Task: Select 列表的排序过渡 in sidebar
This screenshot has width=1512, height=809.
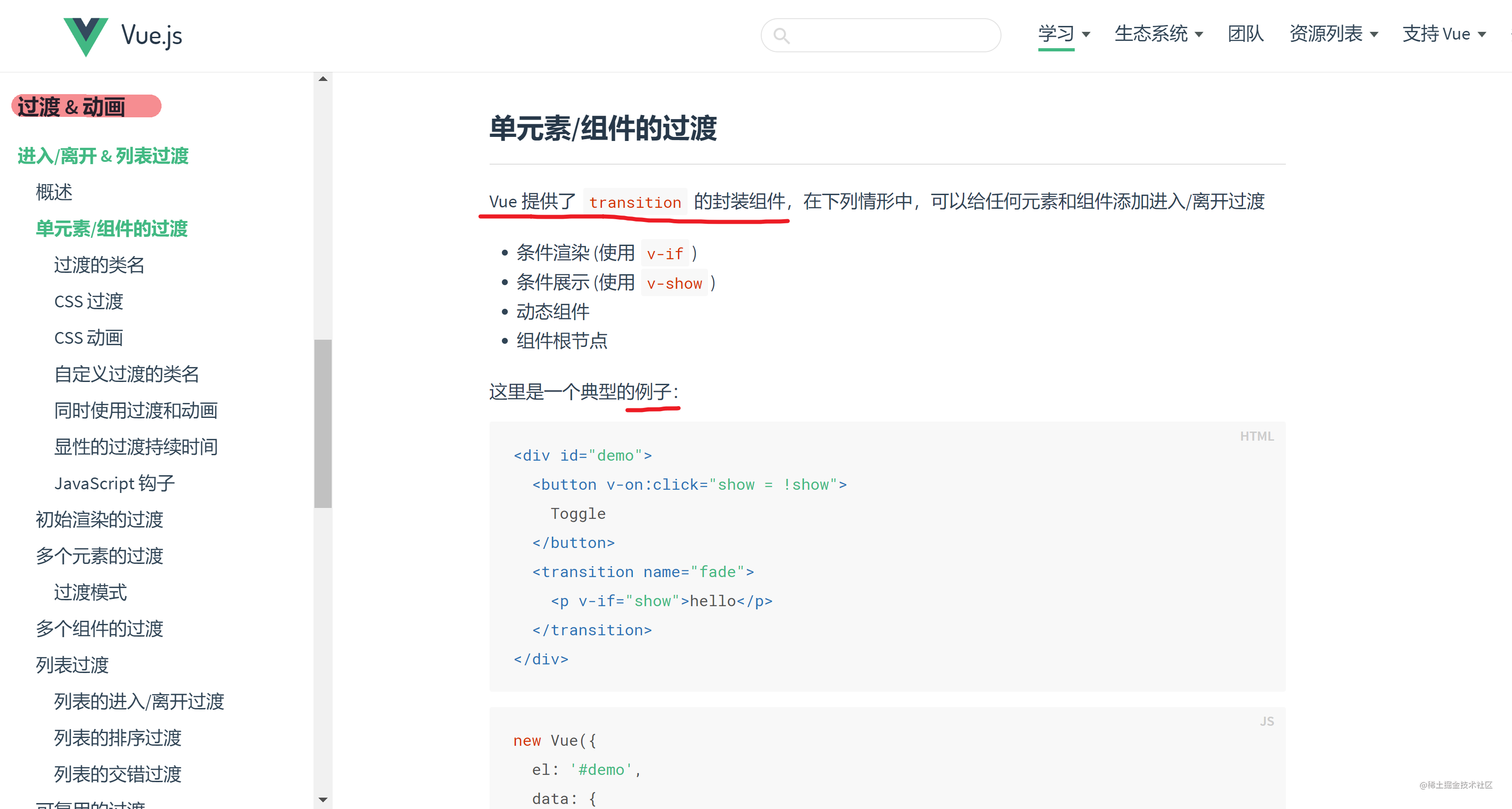Action: [117, 738]
